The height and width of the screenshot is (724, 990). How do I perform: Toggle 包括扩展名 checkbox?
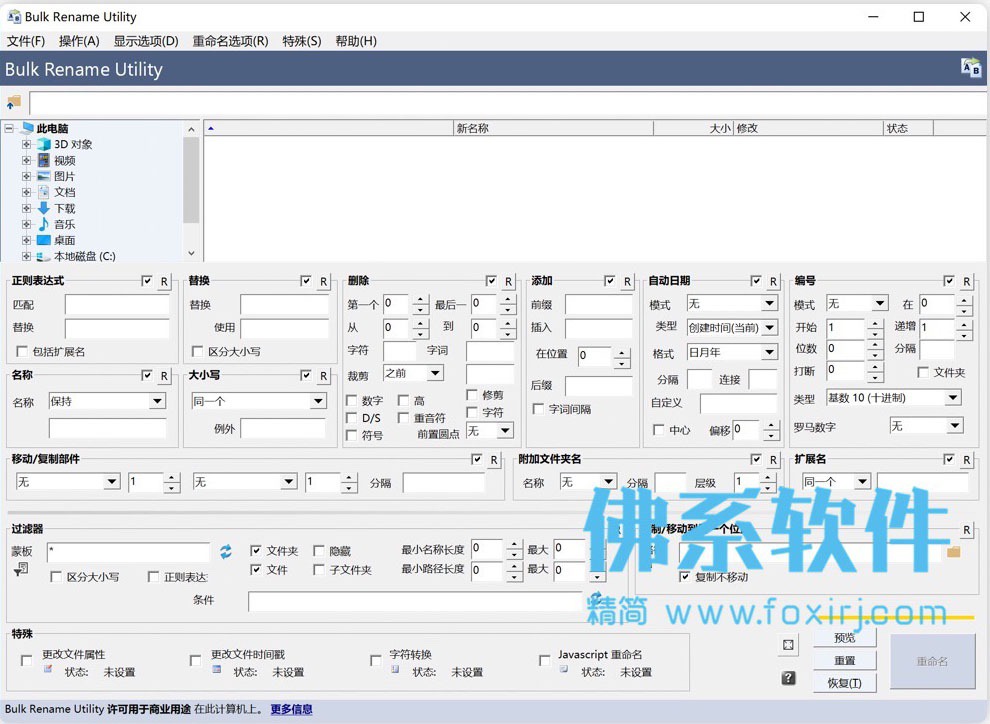(x=22, y=351)
